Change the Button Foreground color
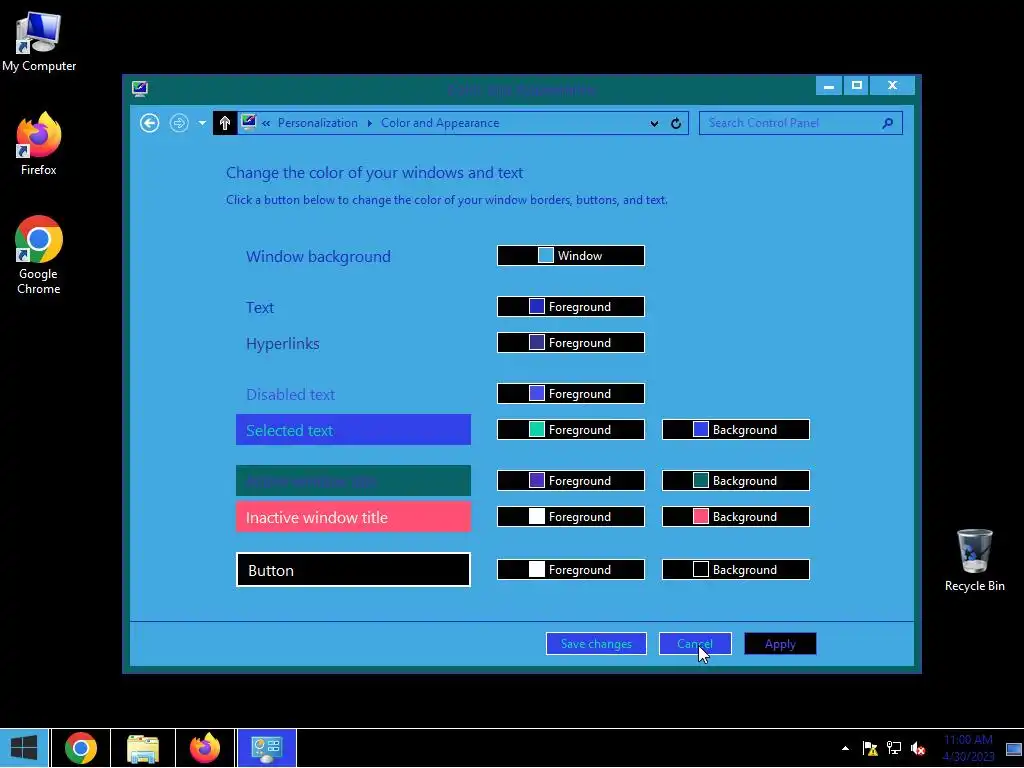Image resolution: width=1024 pixels, height=768 pixels. point(571,569)
